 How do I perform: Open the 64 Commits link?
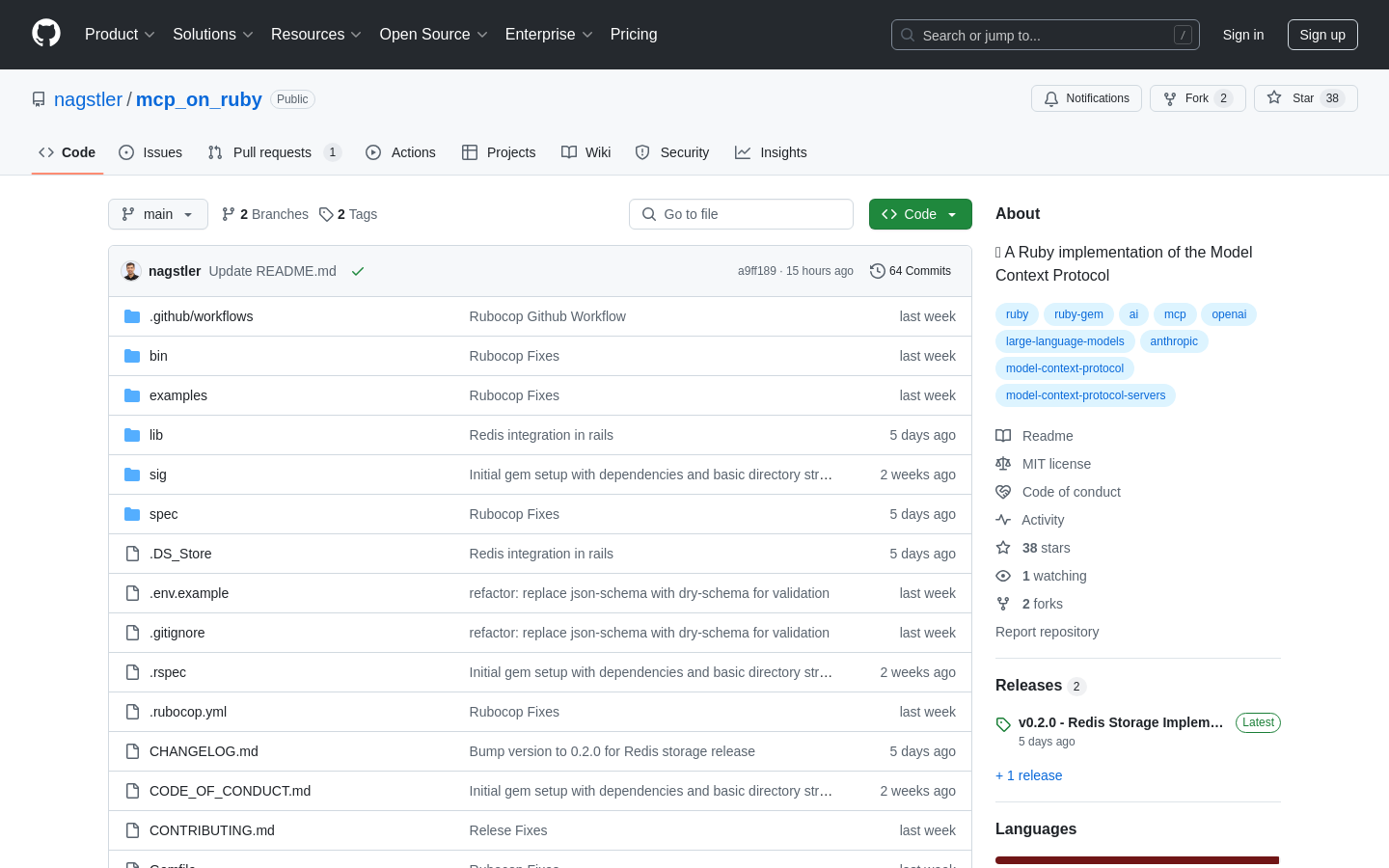click(x=911, y=271)
